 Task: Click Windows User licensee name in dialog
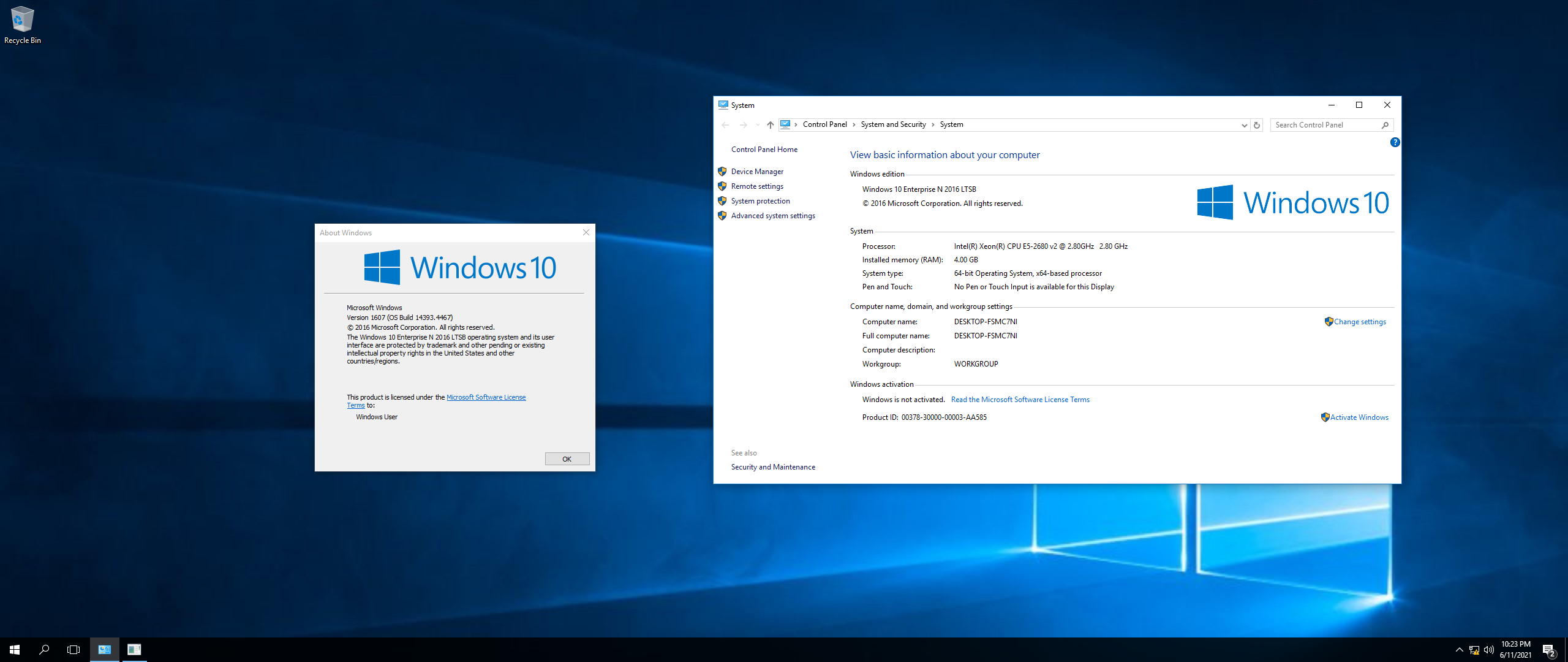click(x=377, y=417)
